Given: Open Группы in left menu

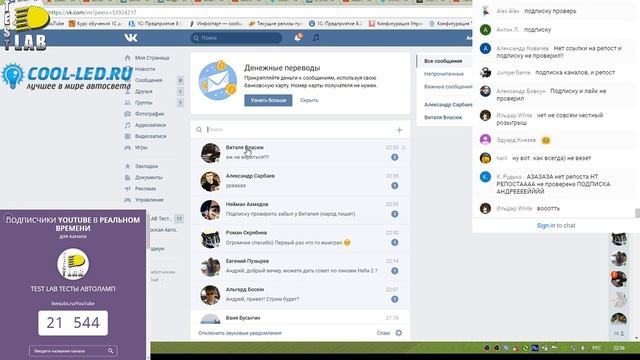Looking at the screenshot, I should click(144, 102).
